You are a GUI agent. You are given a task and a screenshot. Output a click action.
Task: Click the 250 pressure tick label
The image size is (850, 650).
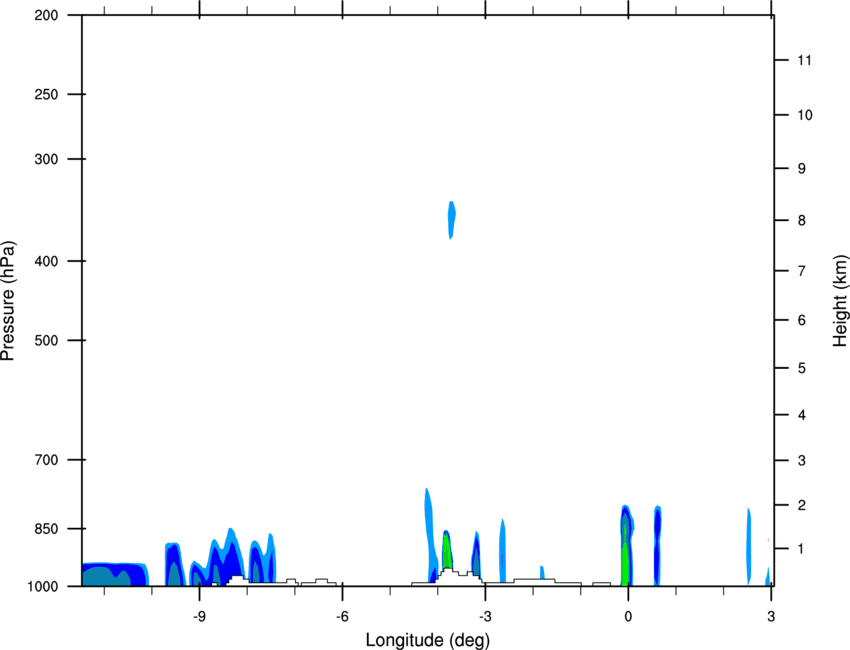point(46,94)
